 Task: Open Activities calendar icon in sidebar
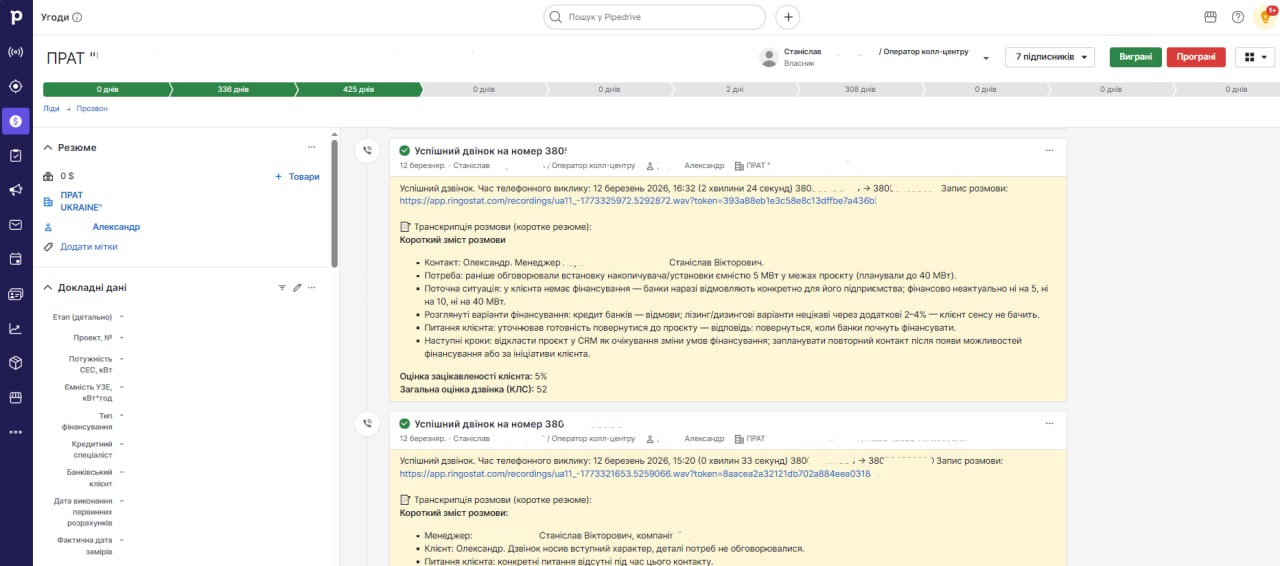(16, 259)
